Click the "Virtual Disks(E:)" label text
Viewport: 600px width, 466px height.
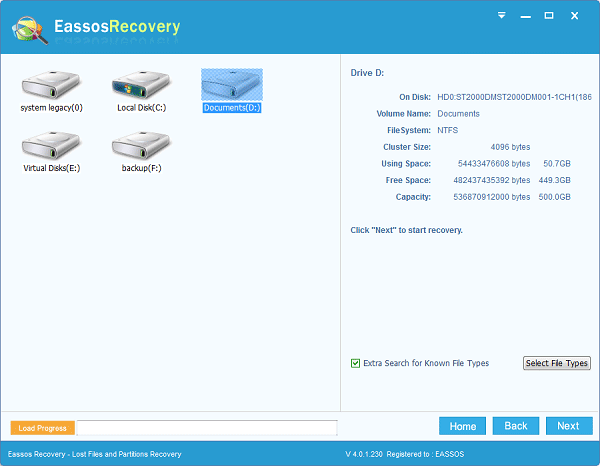coord(52,168)
